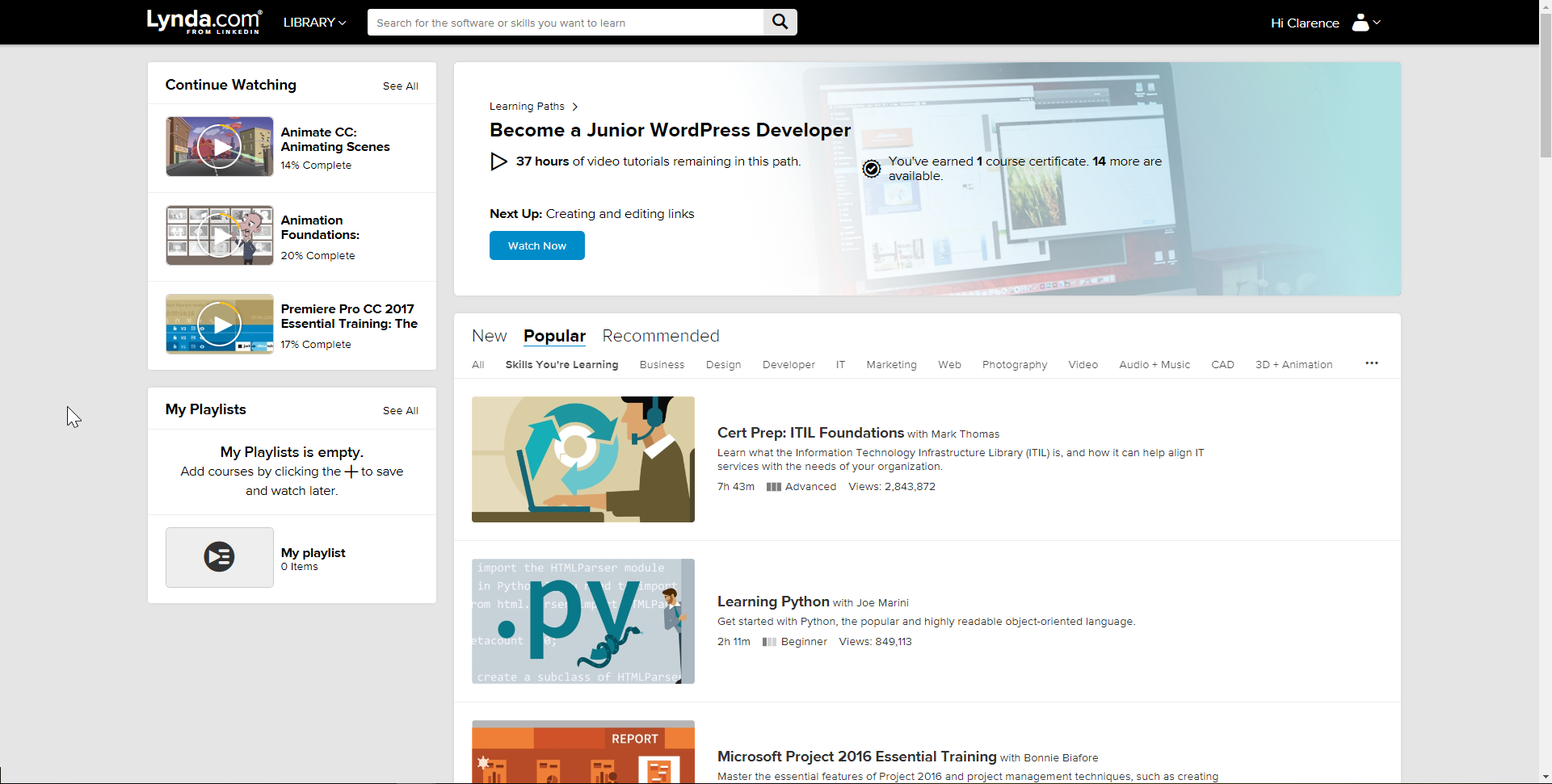Play Animate CC: Animating Scenes thumbnail
Screen dimensions: 1552x784
220,146
